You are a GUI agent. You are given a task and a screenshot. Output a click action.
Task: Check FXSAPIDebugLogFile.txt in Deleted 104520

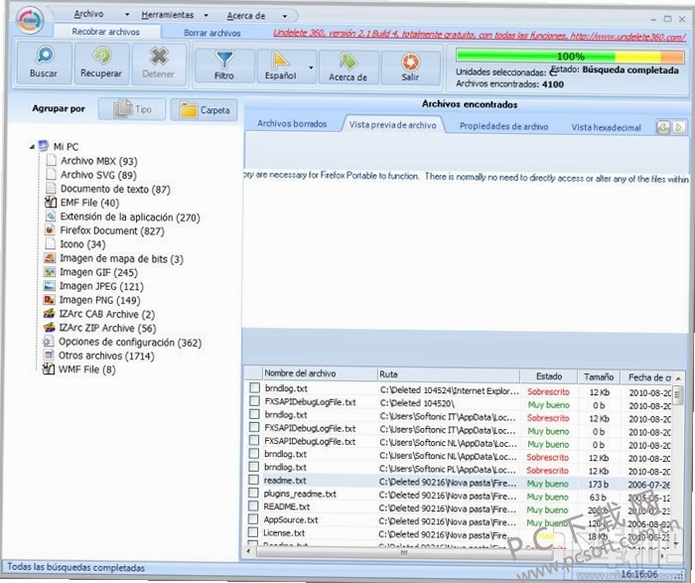(254, 401)
